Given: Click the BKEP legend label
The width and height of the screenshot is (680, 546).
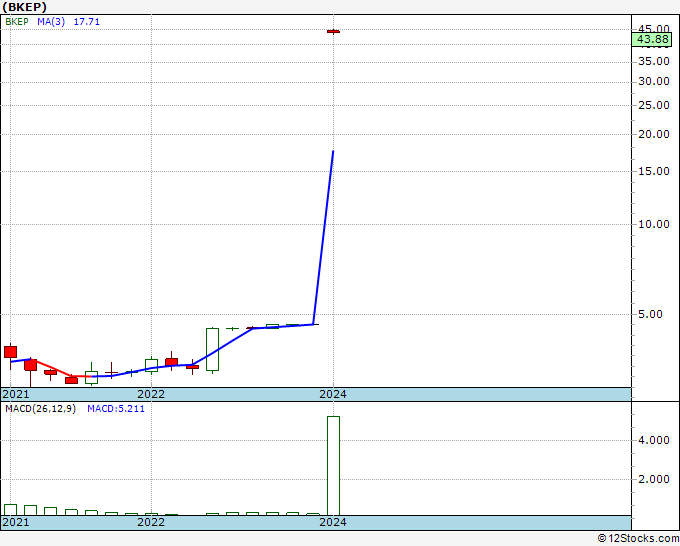Looking at the screenshot, I should click(x=17, y=22).
